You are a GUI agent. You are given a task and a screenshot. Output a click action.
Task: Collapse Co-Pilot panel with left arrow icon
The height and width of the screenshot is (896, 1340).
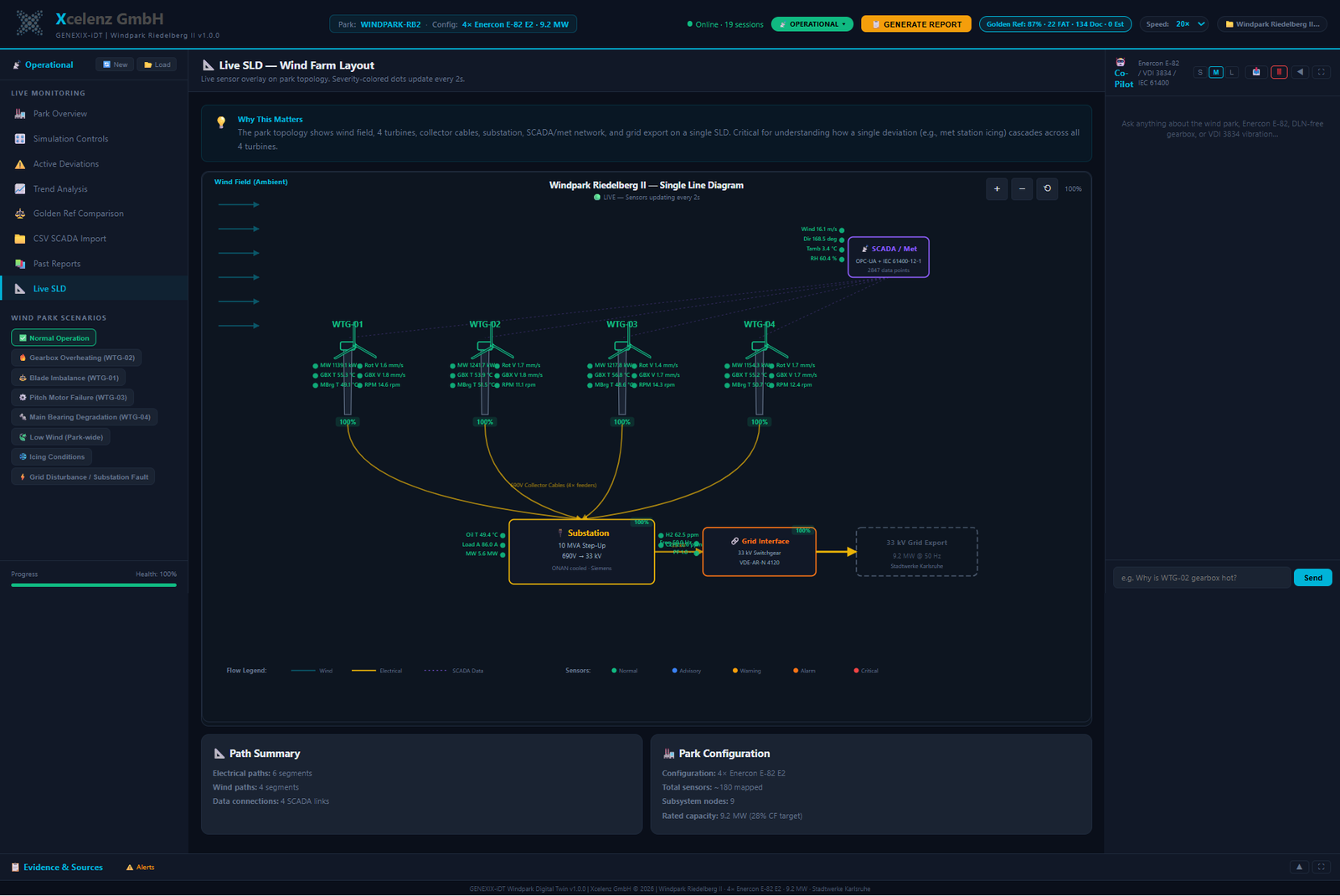tap(1301, 72)
